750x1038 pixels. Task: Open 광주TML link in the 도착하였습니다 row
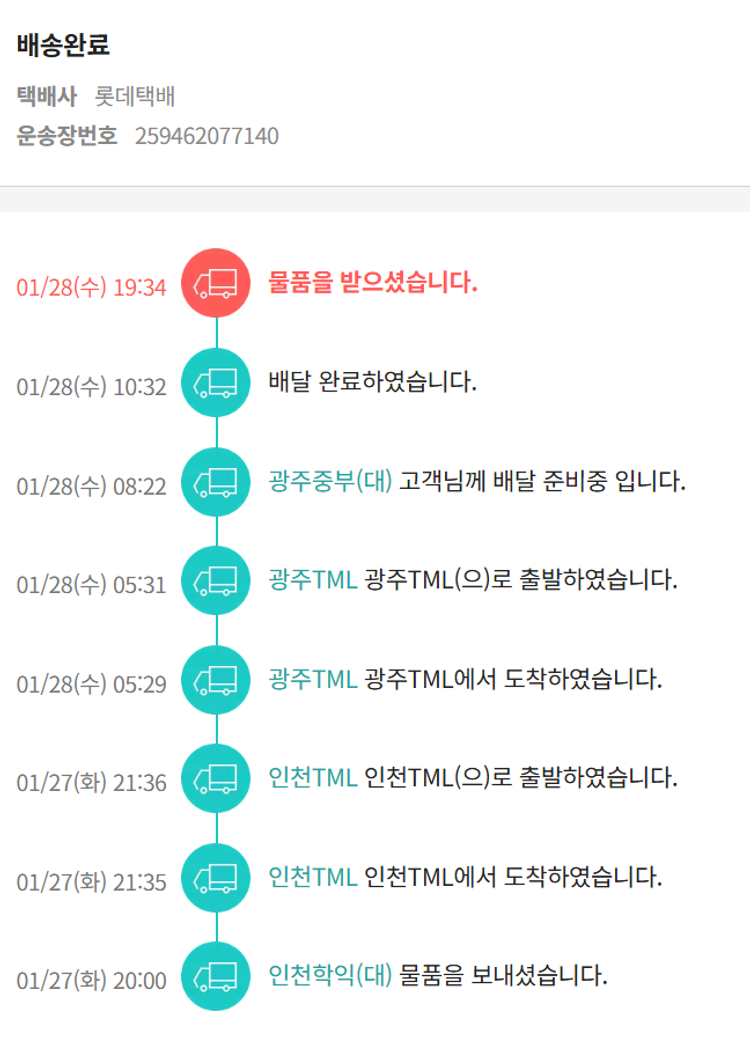(x=312, y=679)
